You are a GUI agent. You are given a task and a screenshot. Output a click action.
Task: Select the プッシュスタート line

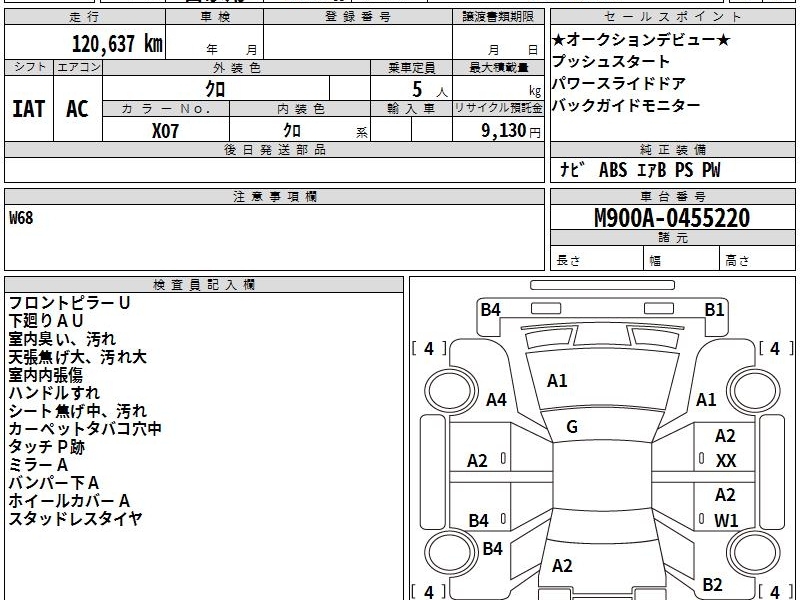pyautogui.click(x=611, y=61)
